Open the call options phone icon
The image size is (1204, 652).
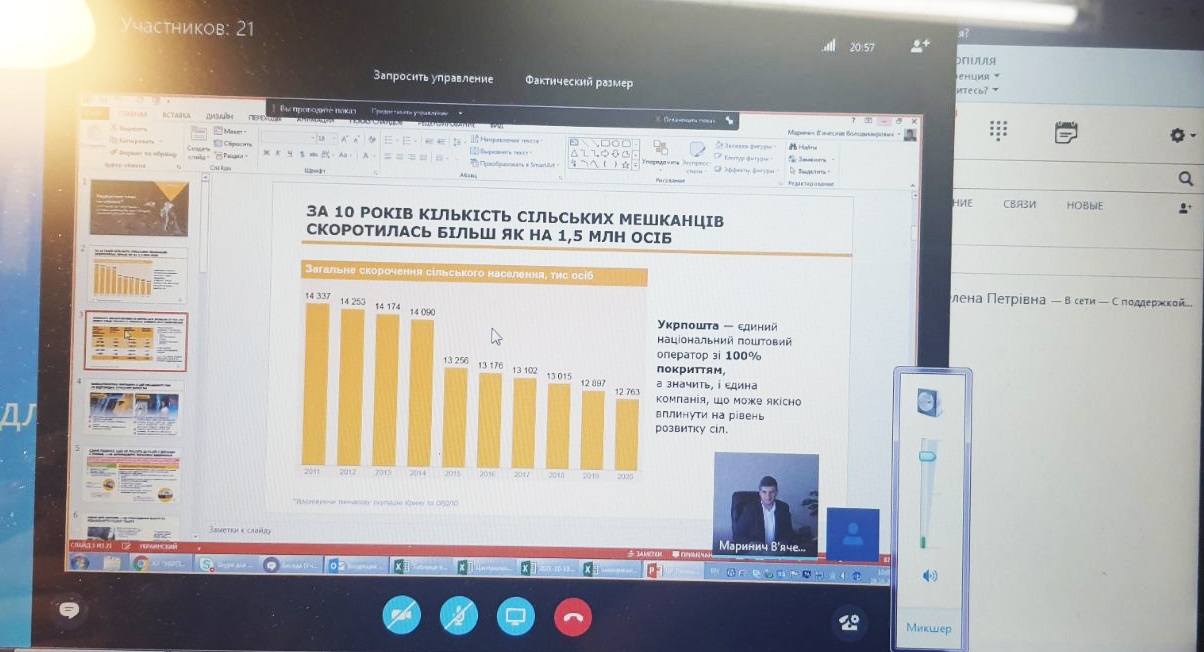pyautogui.click(x=850, y=622)
